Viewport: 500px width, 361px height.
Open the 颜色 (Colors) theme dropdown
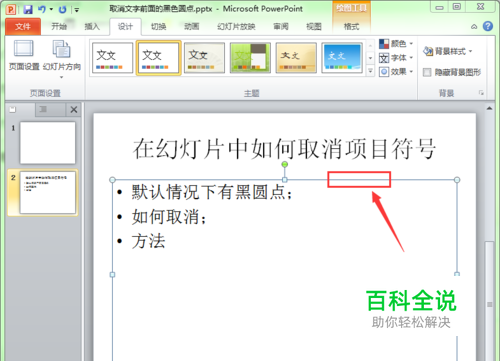(x=397, y=44)
